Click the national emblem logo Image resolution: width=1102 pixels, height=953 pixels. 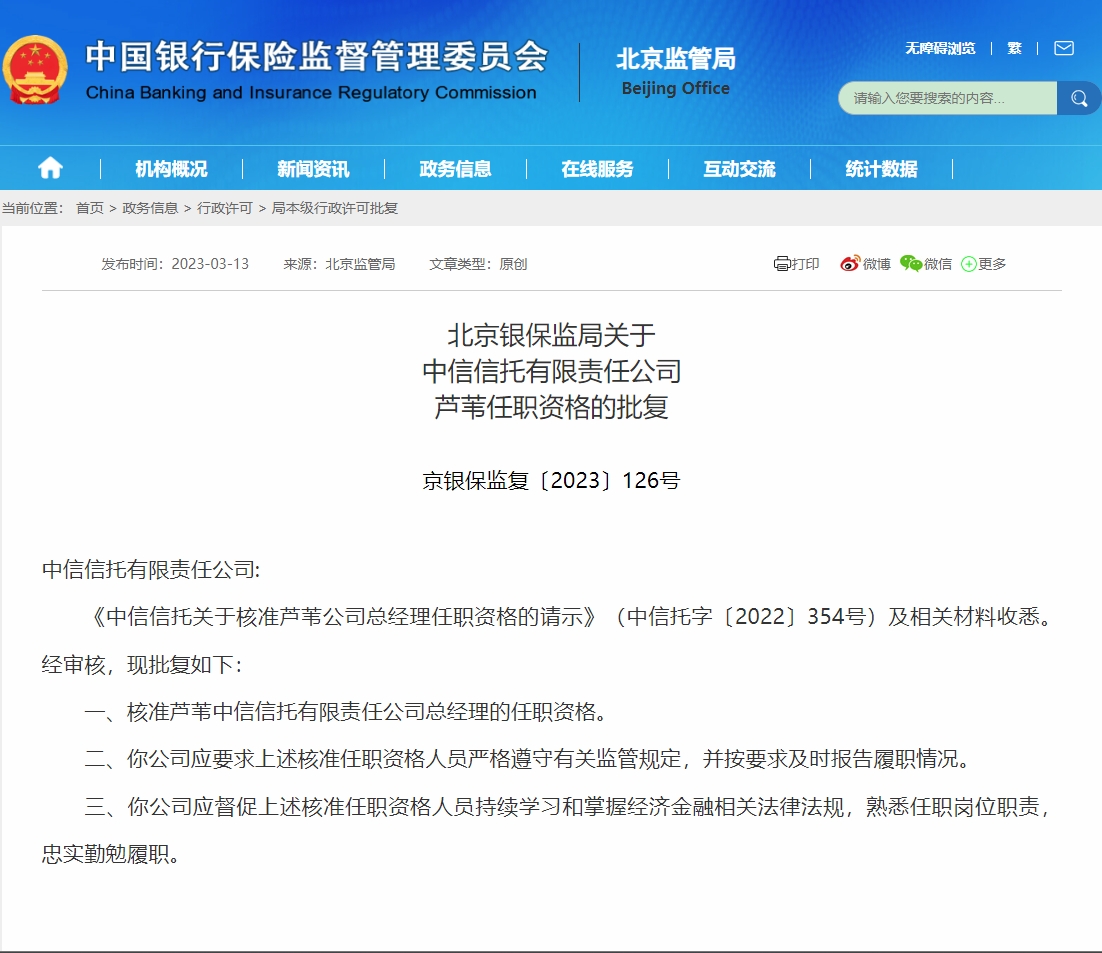[35, 69]
